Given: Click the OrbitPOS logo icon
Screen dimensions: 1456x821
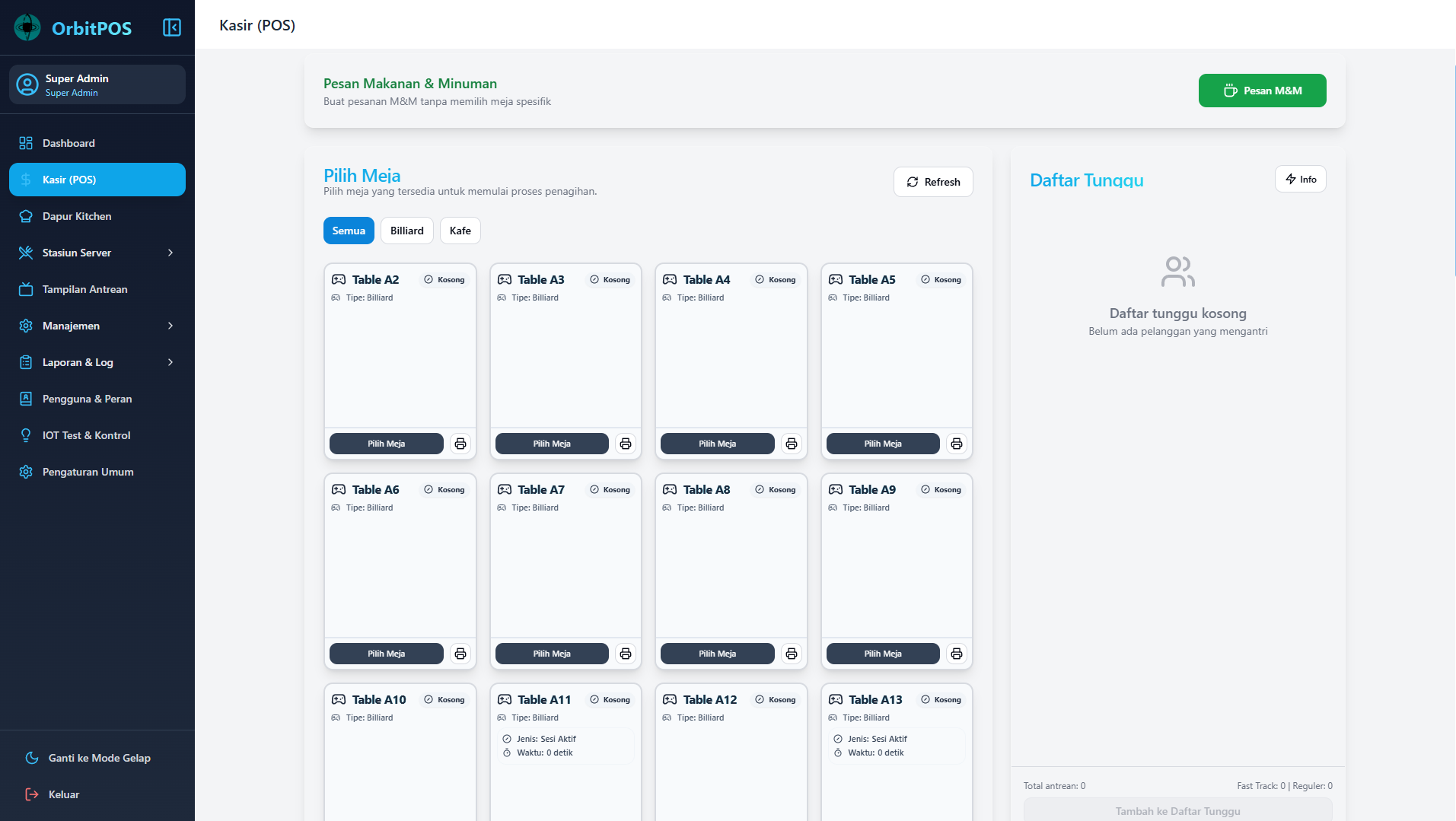Looking at the screenshot, I should click(x=27, y=28).
